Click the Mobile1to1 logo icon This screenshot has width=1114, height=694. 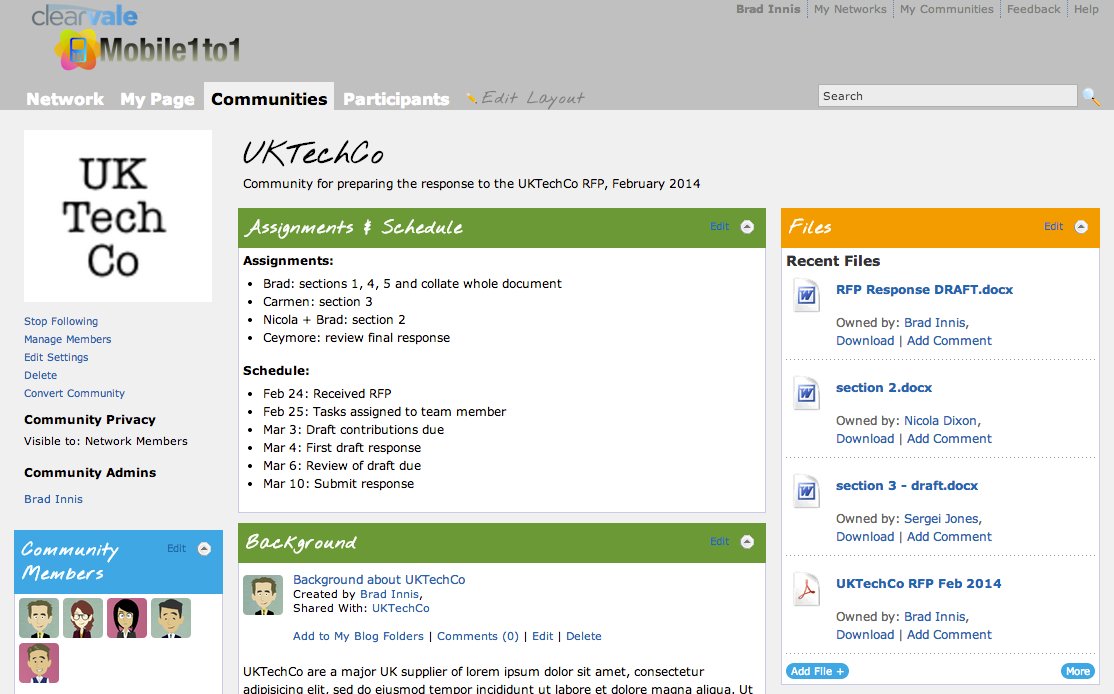pos(75,50)
